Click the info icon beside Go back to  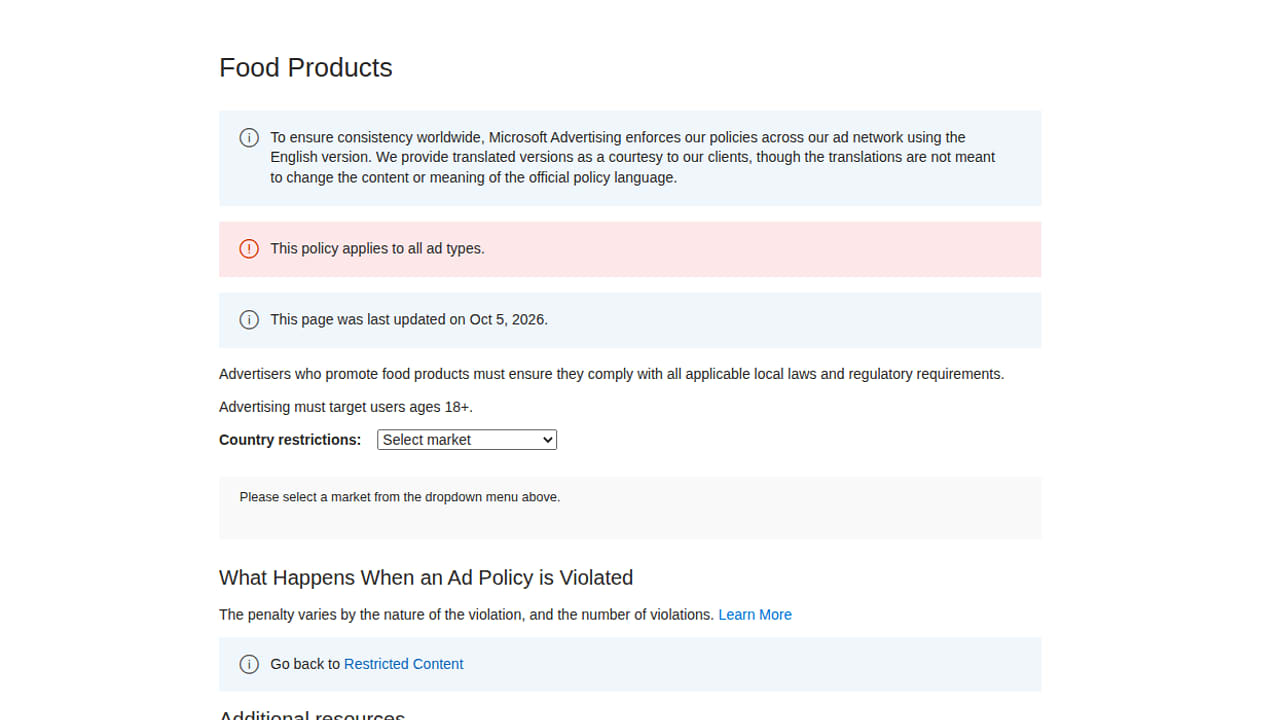pyautogui.click(x=249, y=664)
